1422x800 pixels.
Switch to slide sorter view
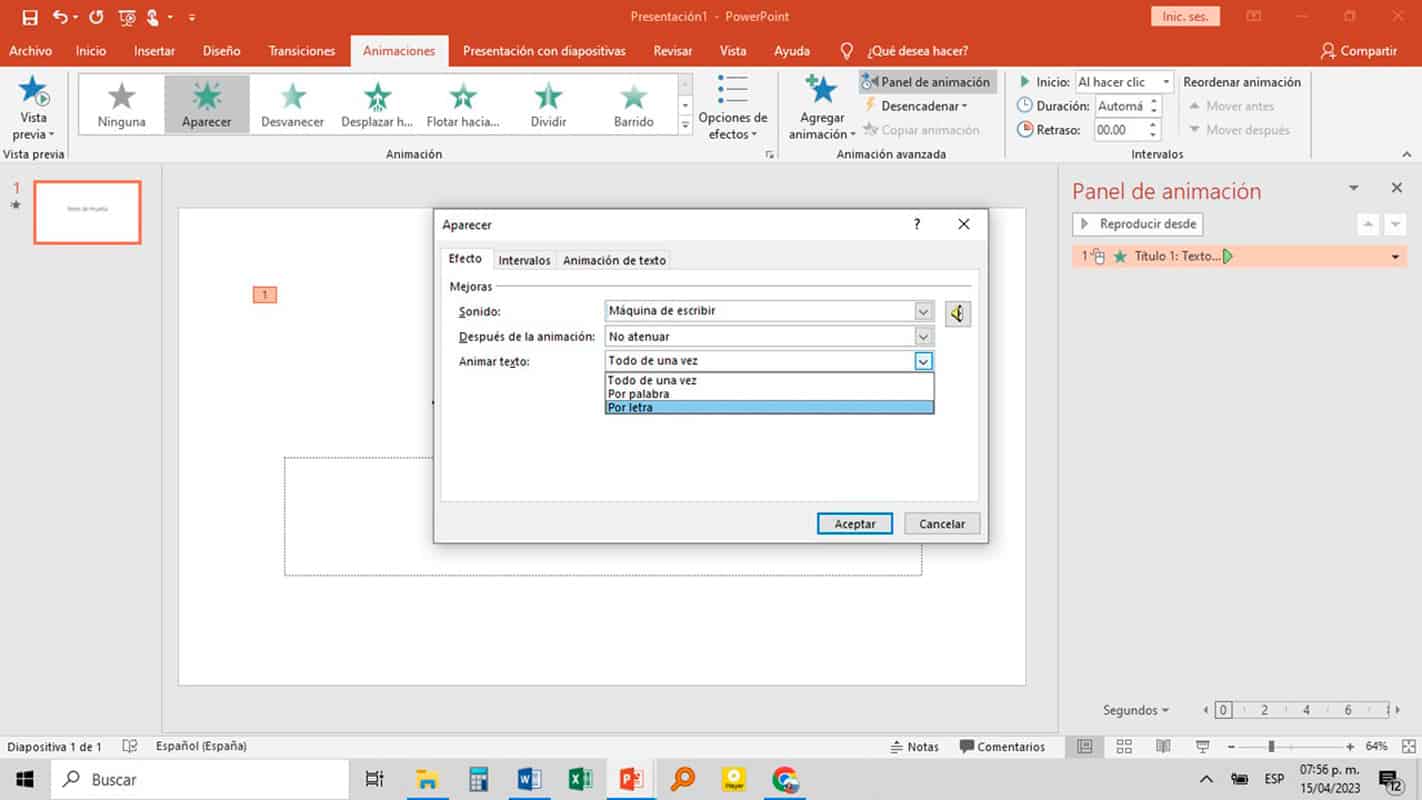pyautogui.click(x=1124, y=747)
